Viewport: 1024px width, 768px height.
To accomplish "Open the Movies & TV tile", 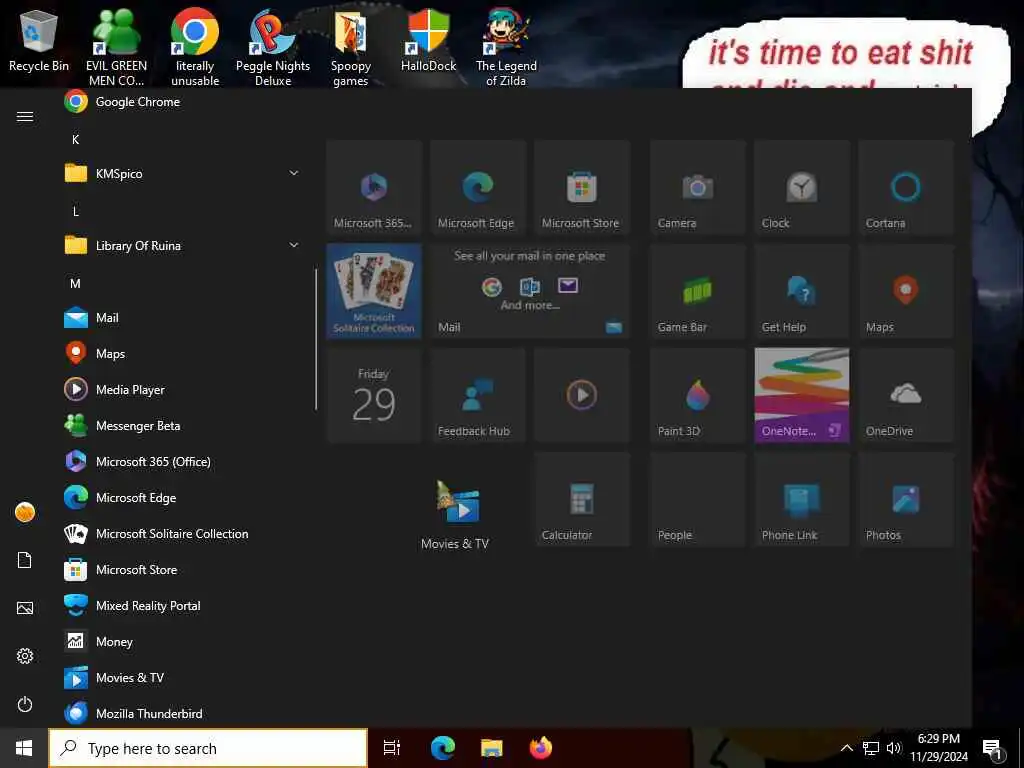I will [x=456, y=514].
